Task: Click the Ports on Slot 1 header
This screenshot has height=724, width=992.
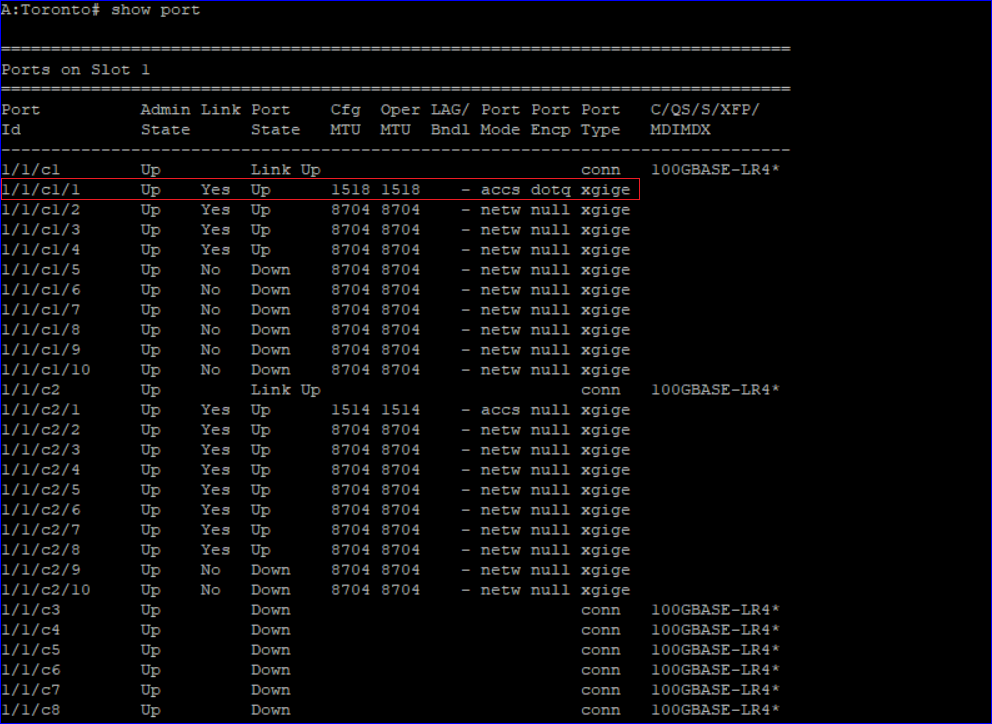Action: pyautogui.click(x=75, y=69)
